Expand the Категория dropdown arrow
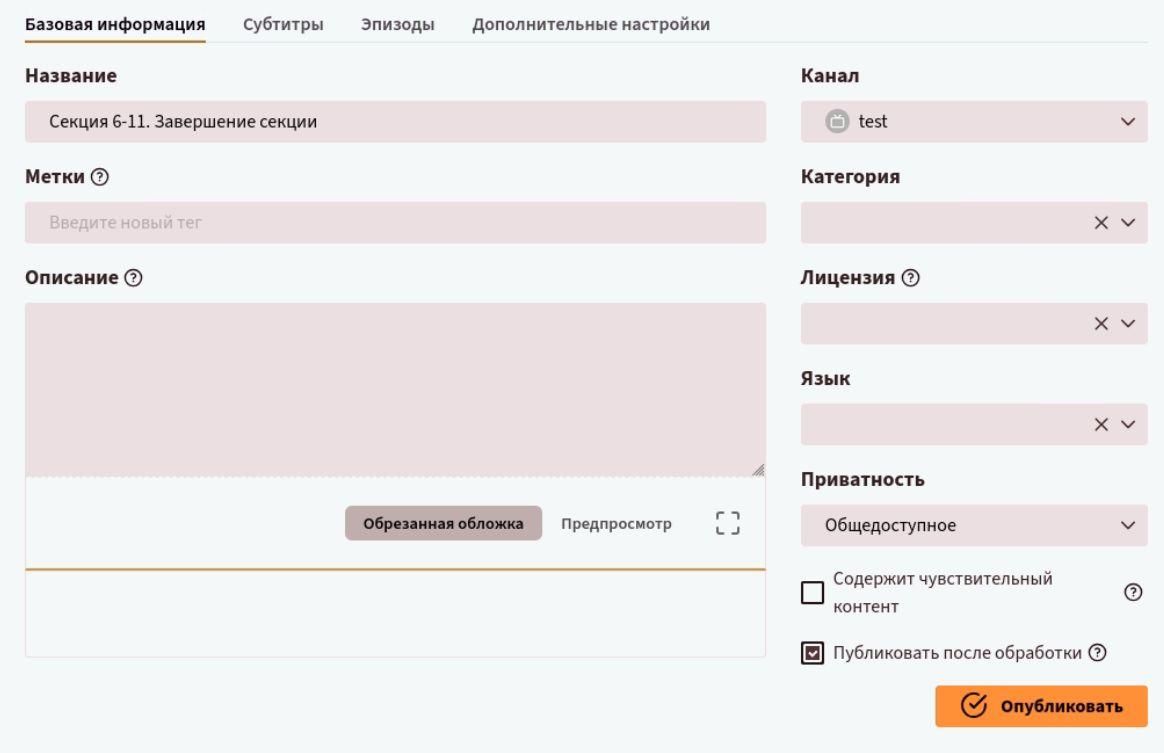The image size is (1164, 753). coord(1129,223)
